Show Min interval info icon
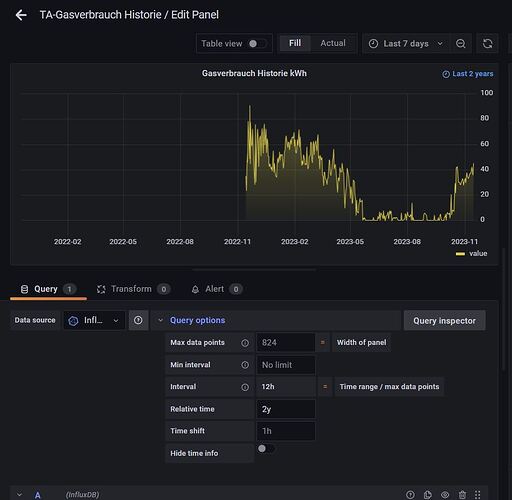Screen dimensions: 512x500 tap(245, 365)
